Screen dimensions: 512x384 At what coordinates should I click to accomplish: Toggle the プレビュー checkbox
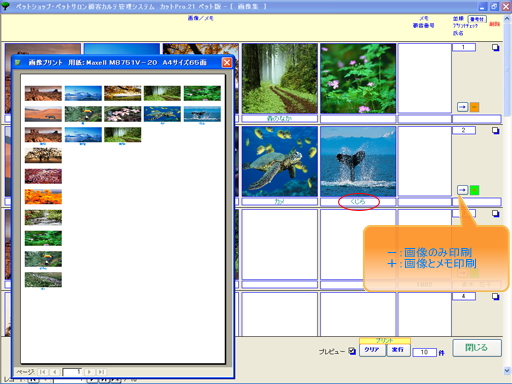[x=352, y=351]
